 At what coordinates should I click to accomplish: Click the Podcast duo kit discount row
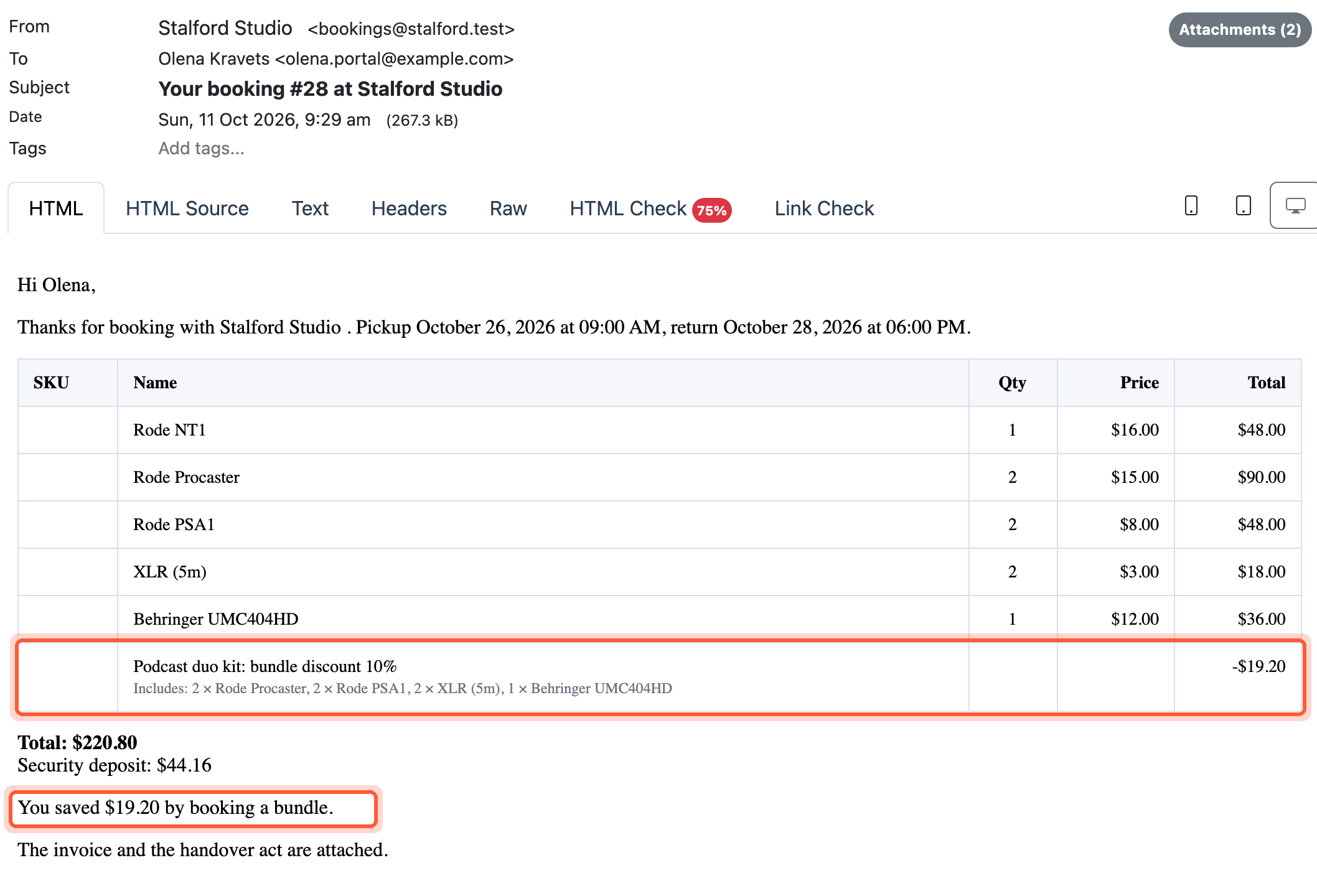coord(660,676)
